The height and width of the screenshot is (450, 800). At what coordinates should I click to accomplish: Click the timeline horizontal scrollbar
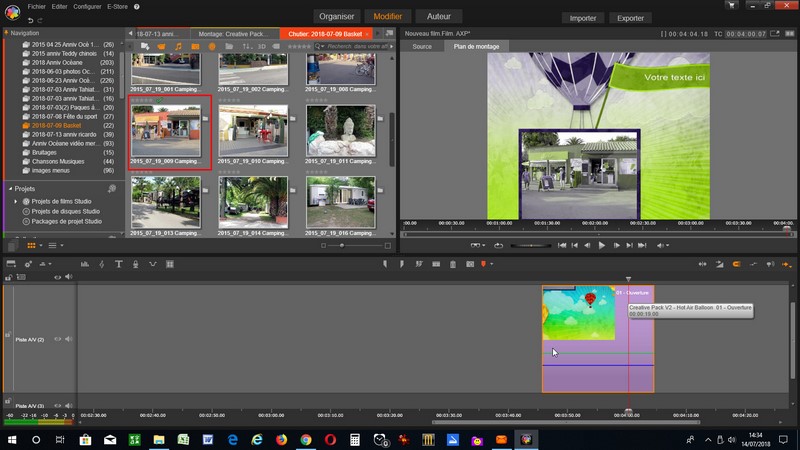(x=566, y=422)
